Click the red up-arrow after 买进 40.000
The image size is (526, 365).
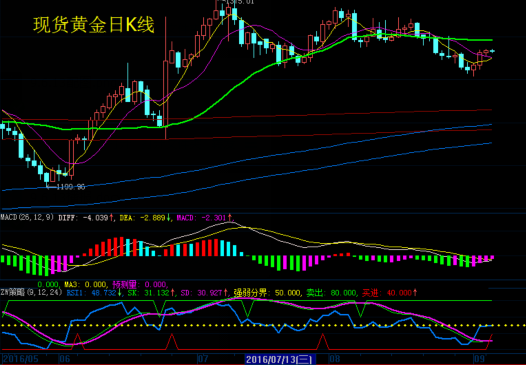click(x=415, y=293)
